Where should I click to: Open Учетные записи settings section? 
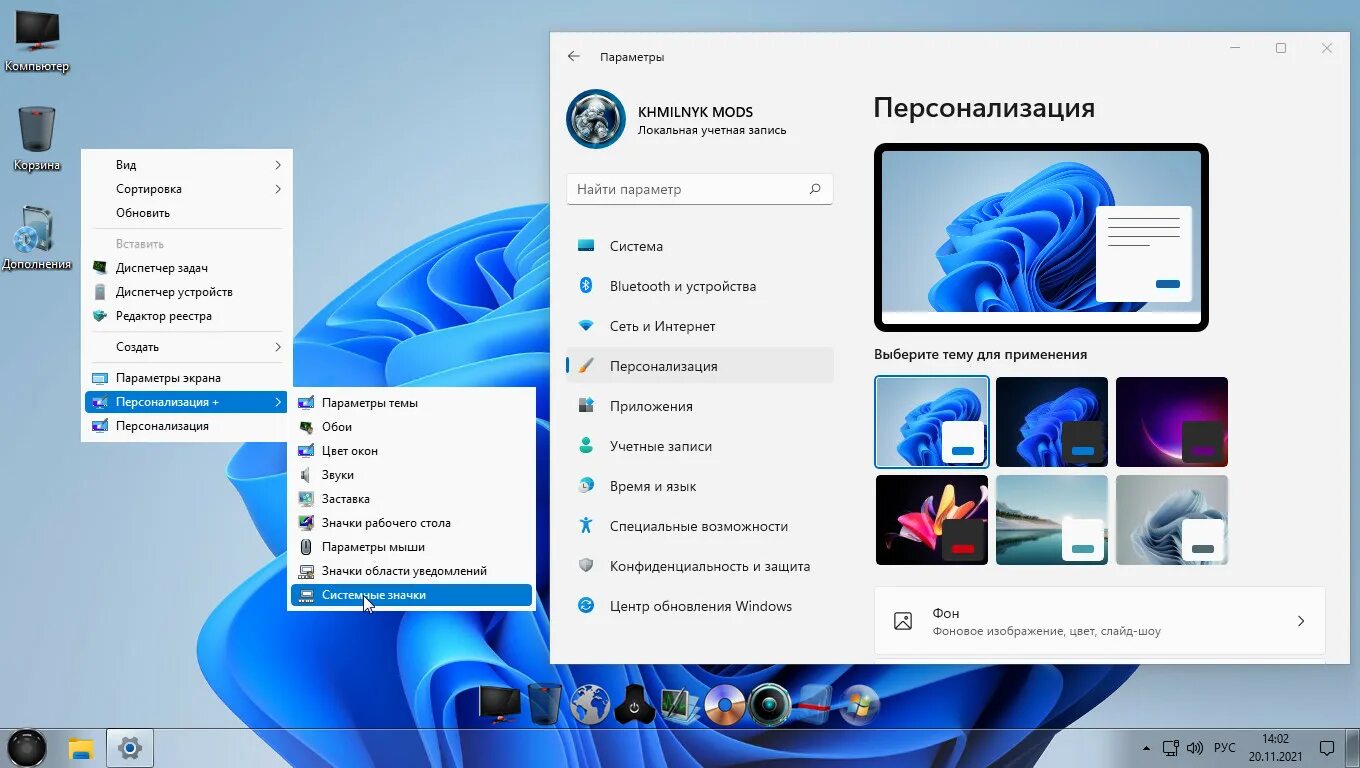(700, 446)
